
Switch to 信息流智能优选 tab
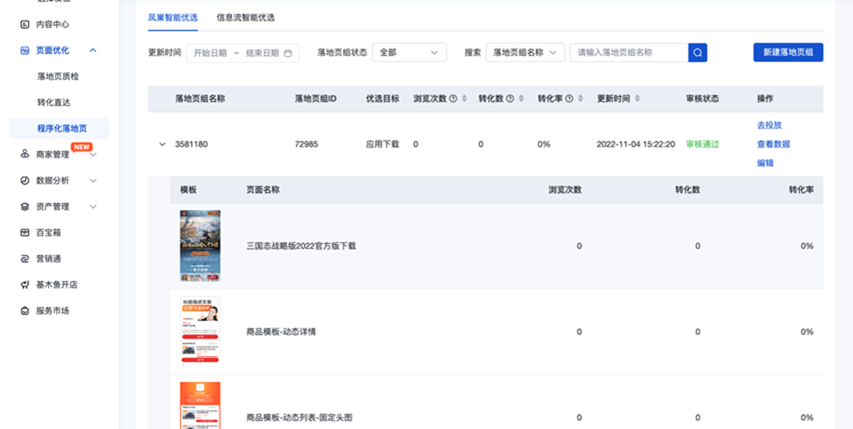[x=245, y=17]
